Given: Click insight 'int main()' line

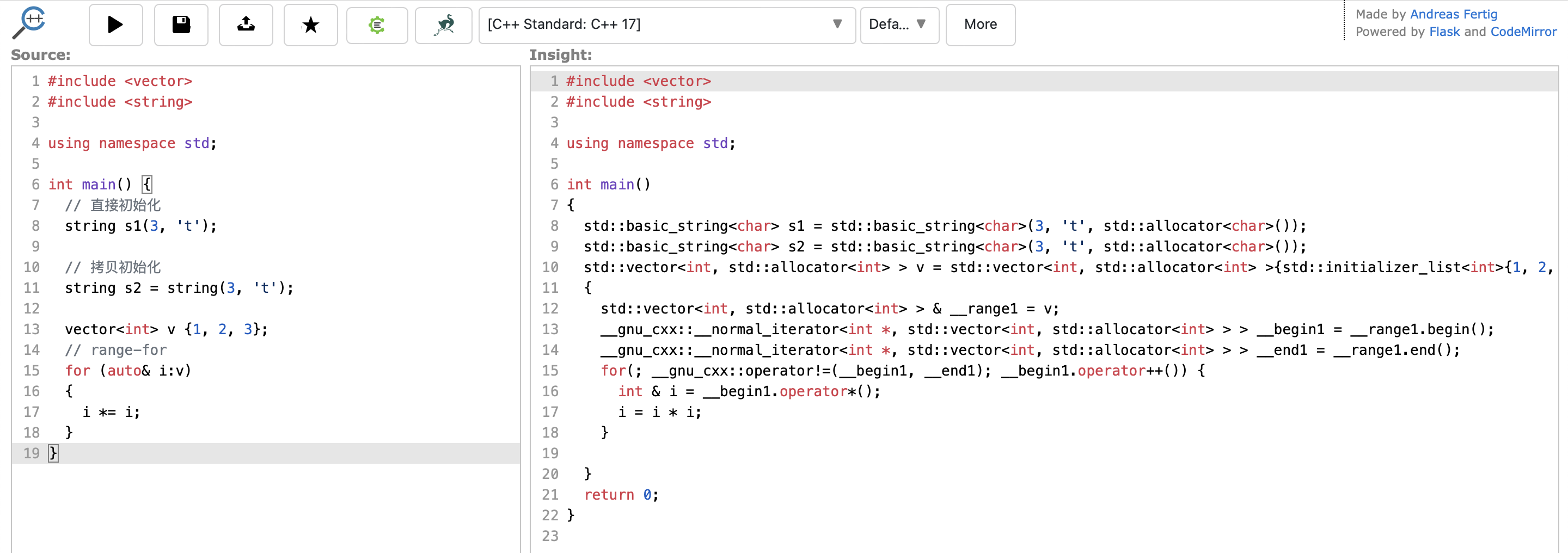Looking at the screenshot, I should click(609, 185).
